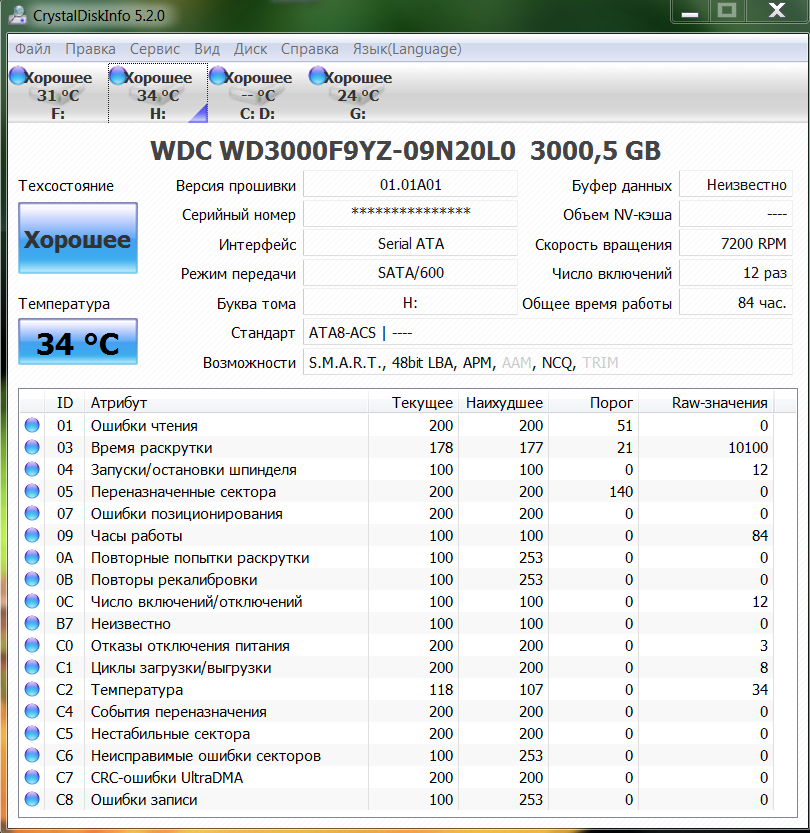Open the Язык(Language) menu
The width and height of the screenshot is (810, 833).
pyautogui.click(x=407, y=49)
